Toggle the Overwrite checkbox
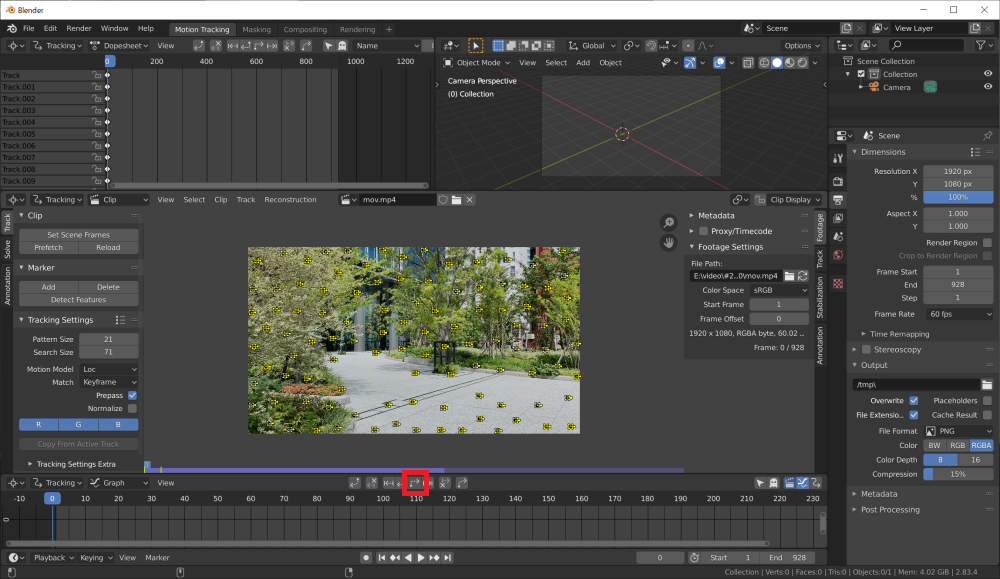Screen dimensions: 1000x579 click(913, 400)
